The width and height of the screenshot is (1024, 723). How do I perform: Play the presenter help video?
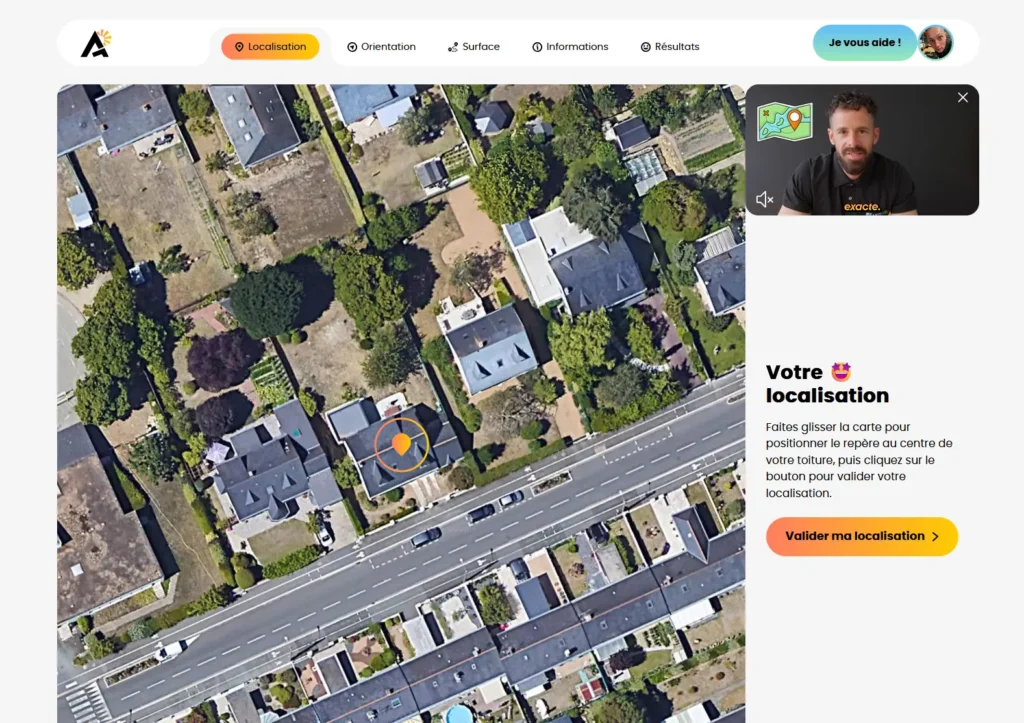(x=862, y=150)
